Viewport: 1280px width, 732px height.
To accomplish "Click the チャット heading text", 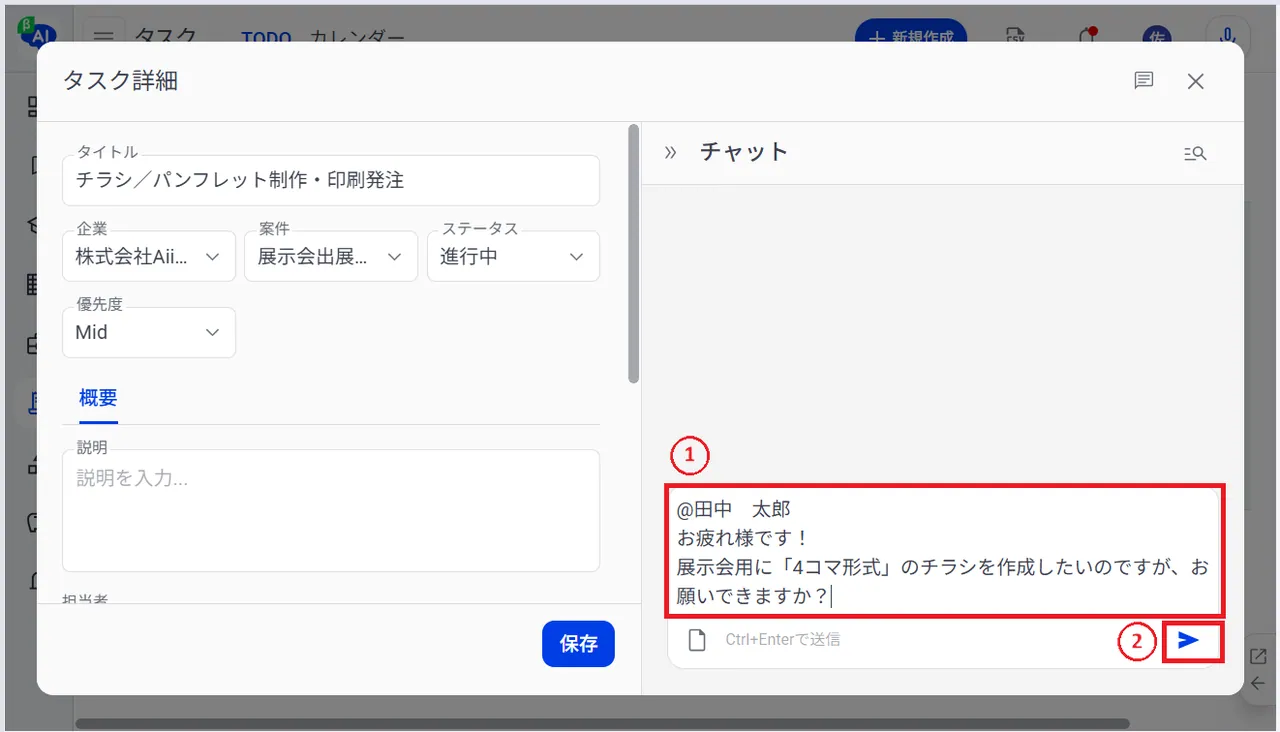I will pyautogui.click(x=744, y=152).
